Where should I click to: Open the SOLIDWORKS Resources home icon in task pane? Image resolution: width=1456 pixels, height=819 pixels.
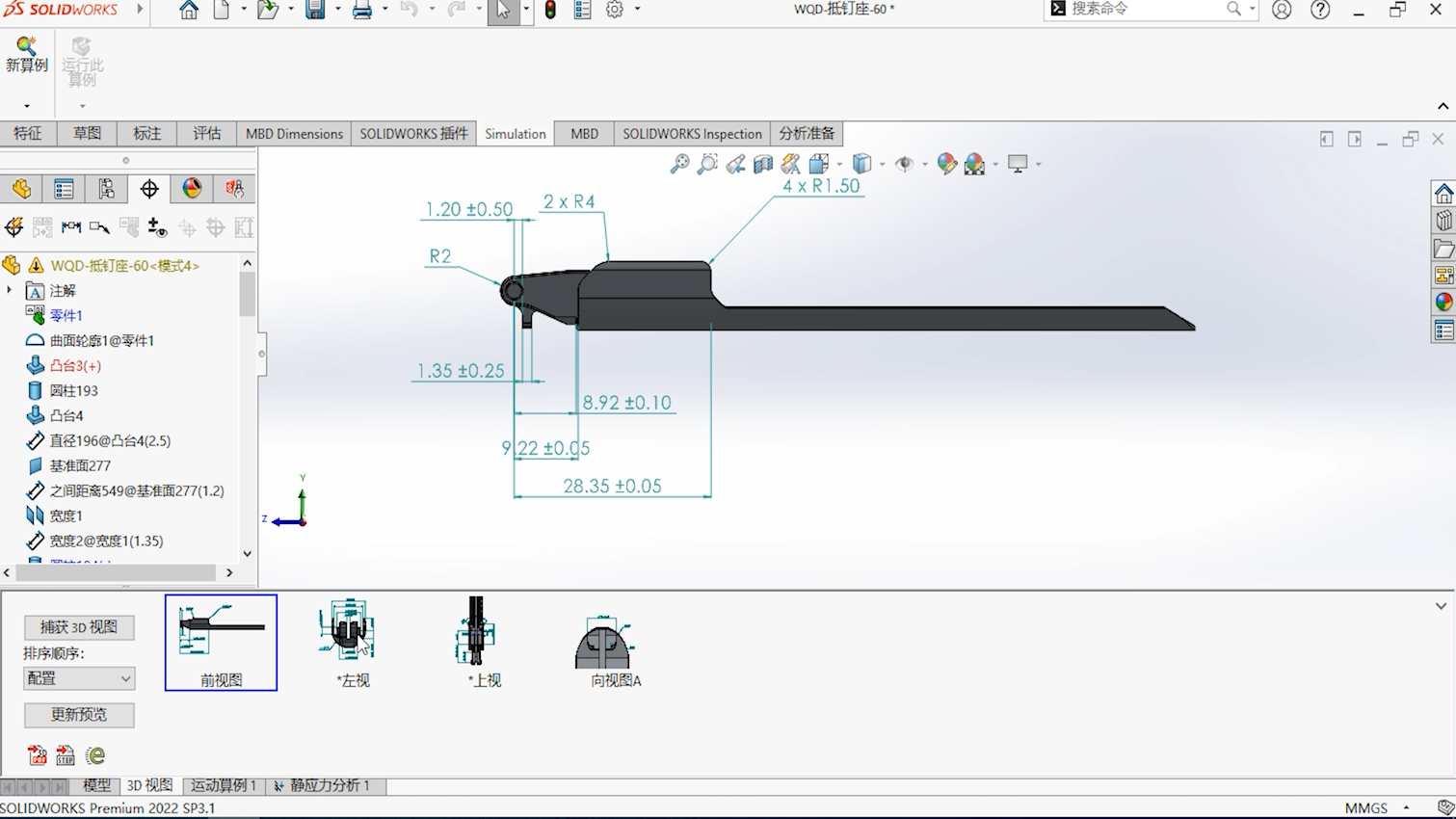click(1443, 193)
